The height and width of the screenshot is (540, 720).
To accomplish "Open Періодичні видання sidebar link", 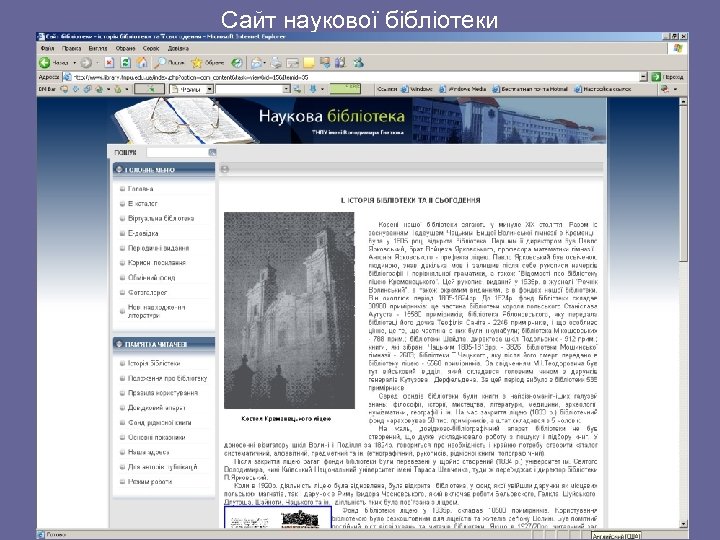I will (x=158, y=248).
